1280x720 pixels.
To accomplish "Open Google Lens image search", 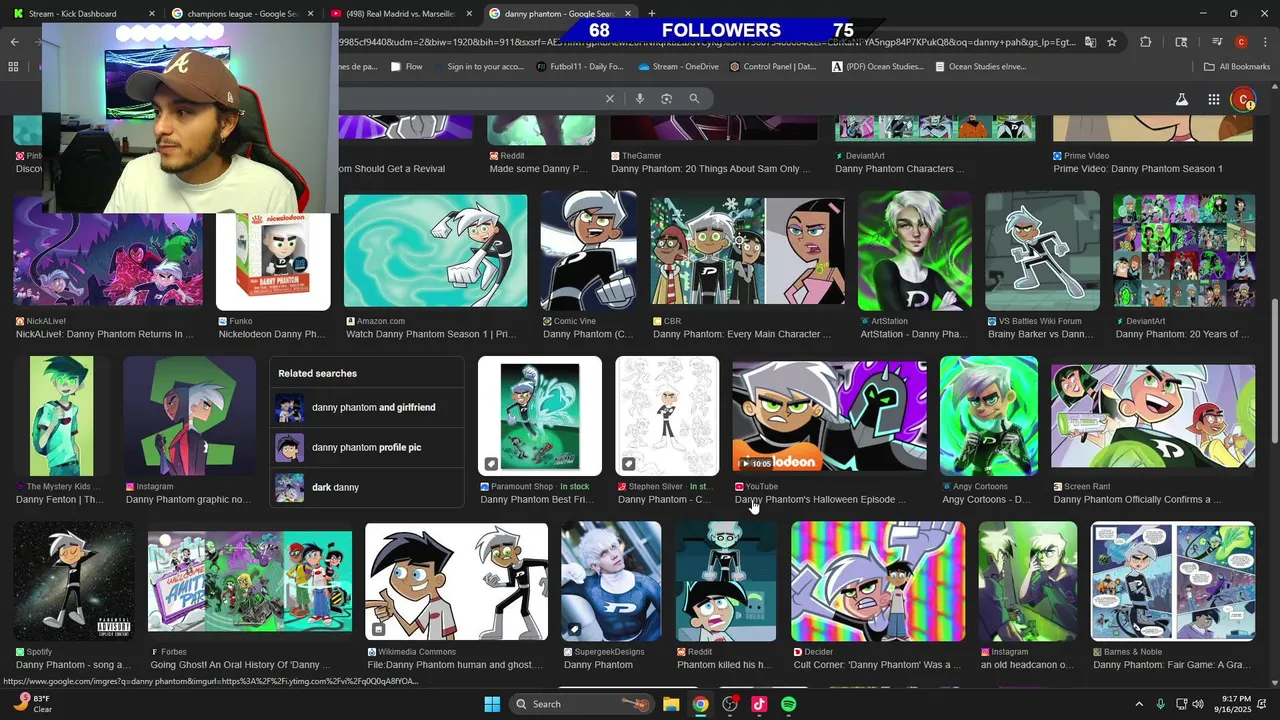I will click(666, 98).
